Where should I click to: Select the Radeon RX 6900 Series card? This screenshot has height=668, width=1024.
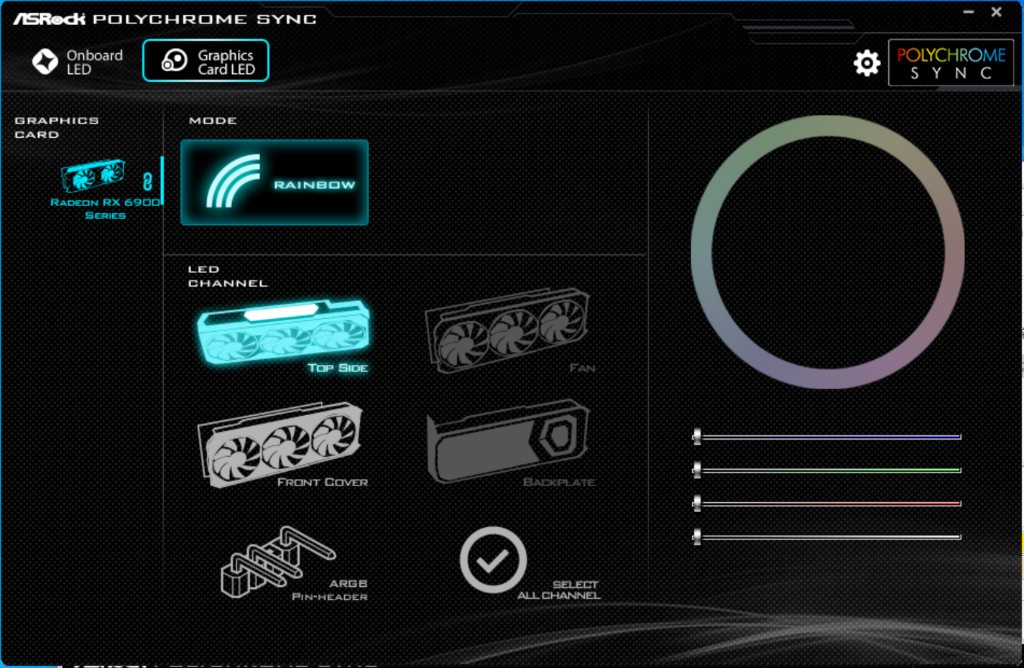[104, 189]
